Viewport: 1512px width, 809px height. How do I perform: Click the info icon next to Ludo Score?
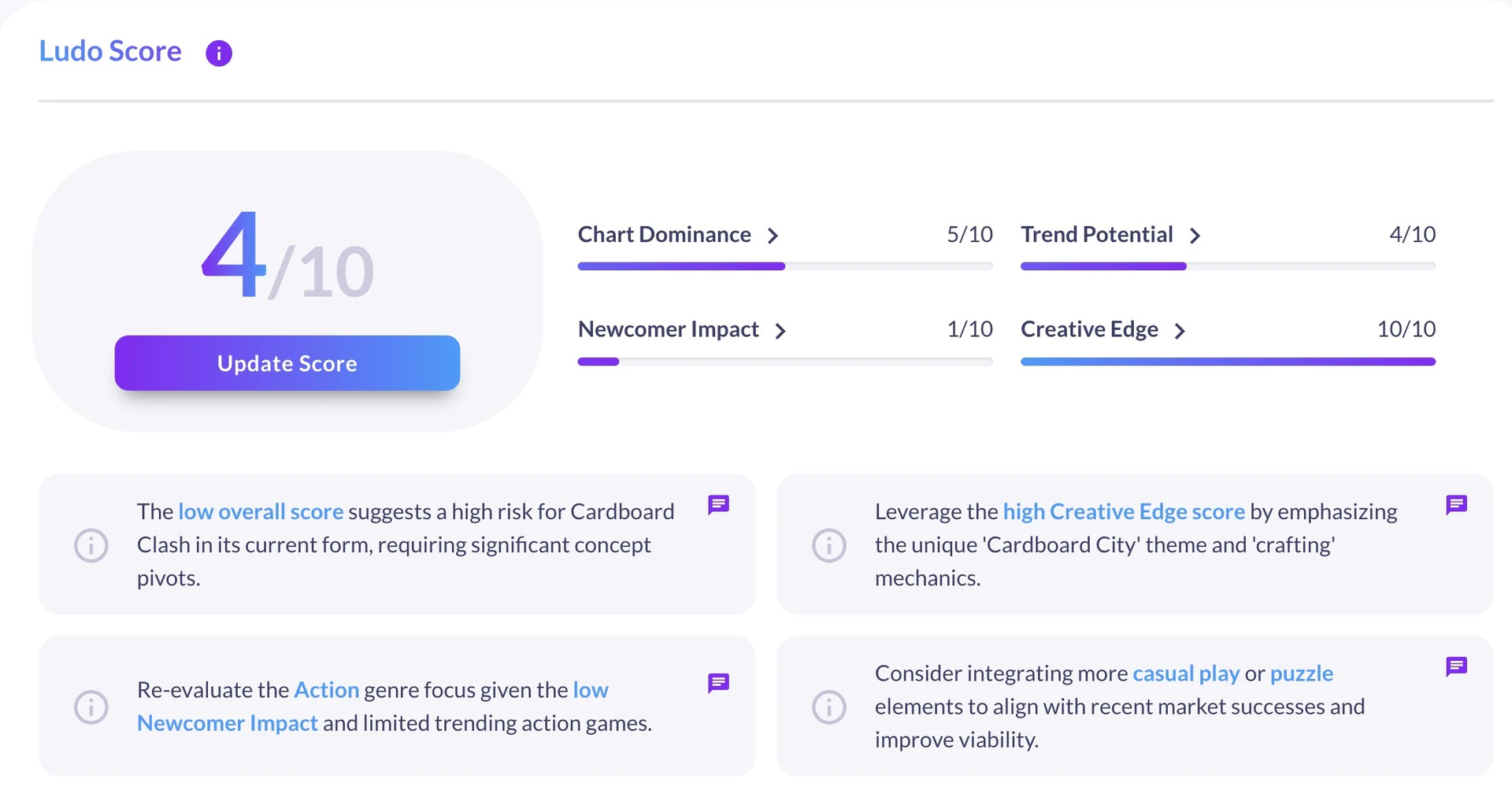(x=218, y=53)
